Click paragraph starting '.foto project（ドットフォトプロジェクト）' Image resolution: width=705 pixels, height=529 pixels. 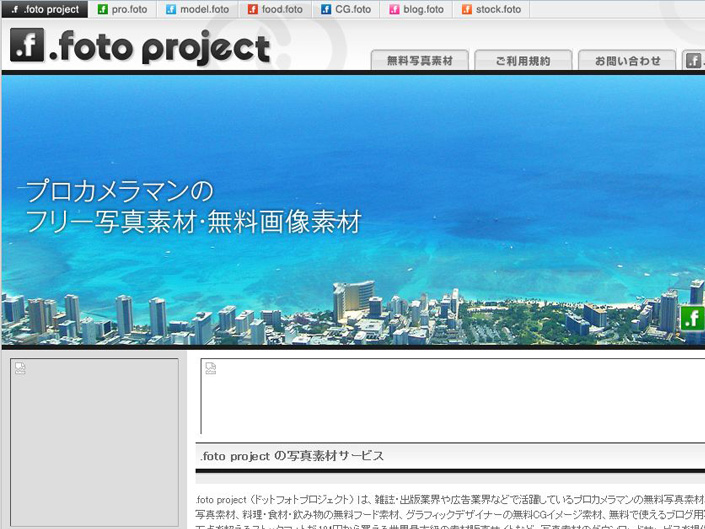pyautogui.click(x=450, y=513)
